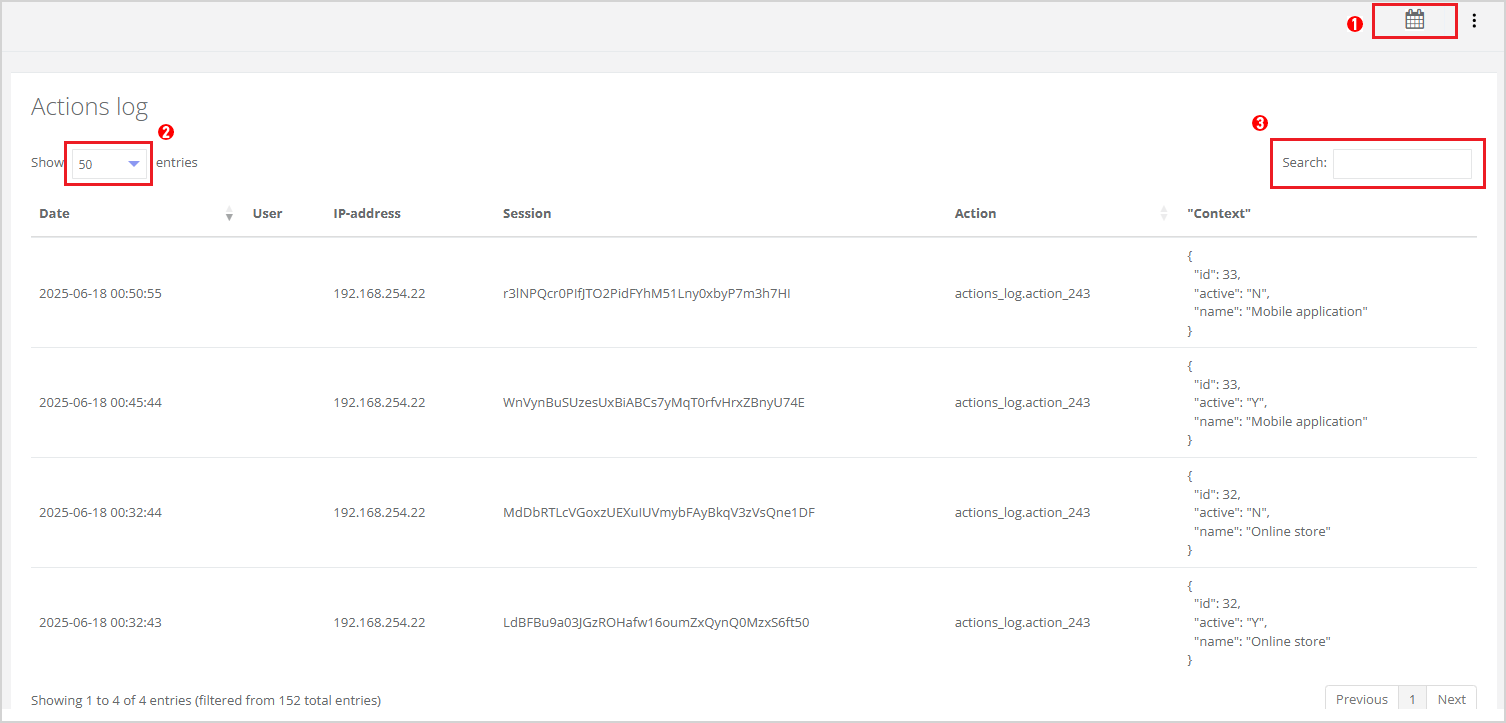Screen dimensions: 1506x723
Task: Select the 2025-06-18 00:50:55 log row date
Action: point(100,294)
